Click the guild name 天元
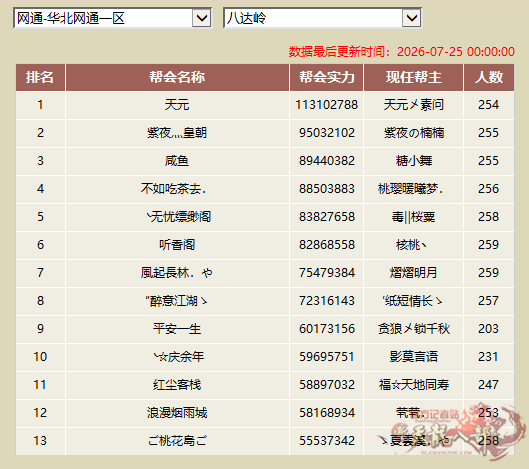This screenshot has width=529, height=469. (x=177, y=105)
